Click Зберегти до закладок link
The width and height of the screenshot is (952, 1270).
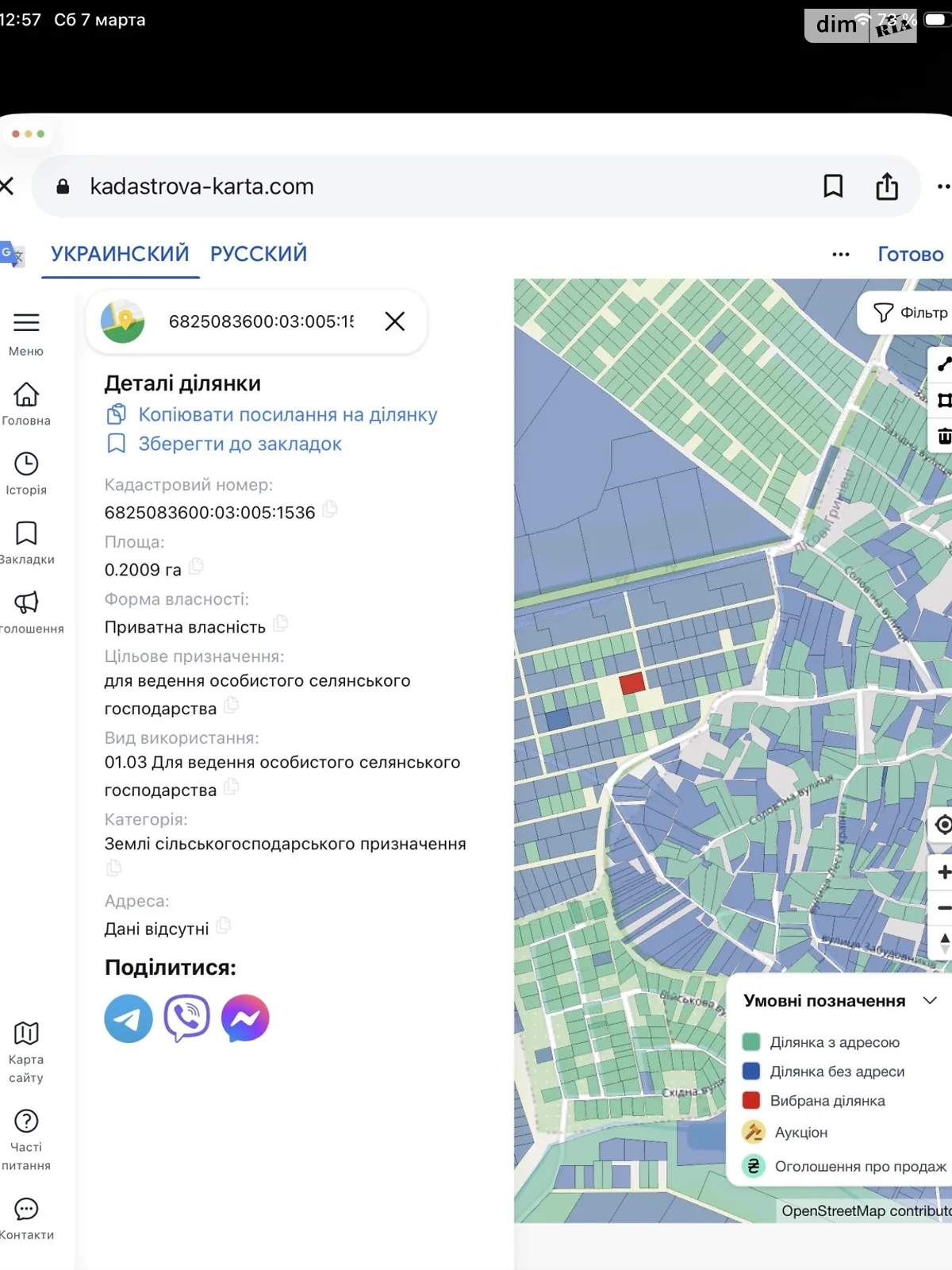click(x=240, y=444)
